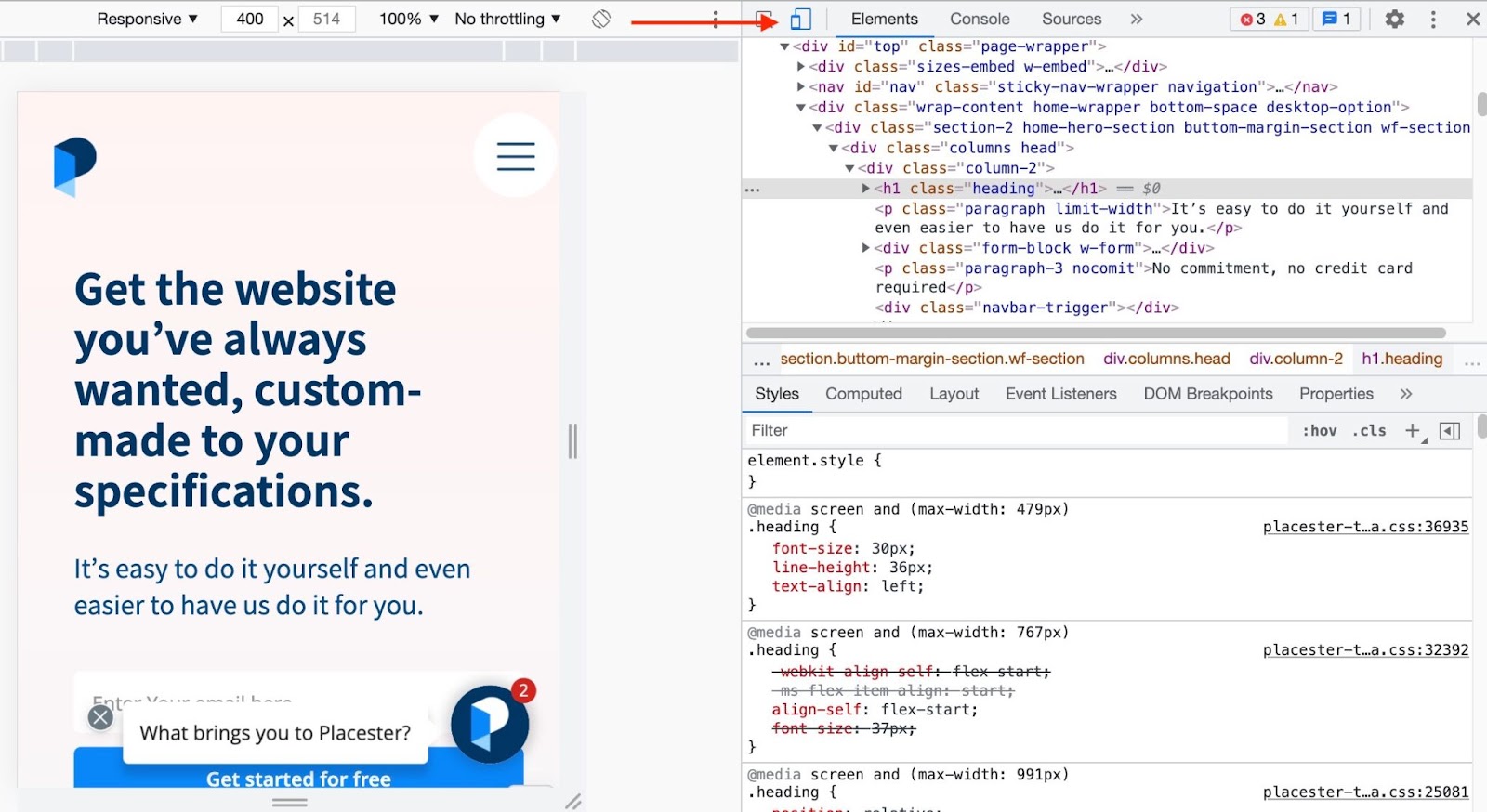The width and height of the screenshot is (1487, 812).
Task: Collapse the wrap-content home-wrapper div
Action: tap(801, 108)
